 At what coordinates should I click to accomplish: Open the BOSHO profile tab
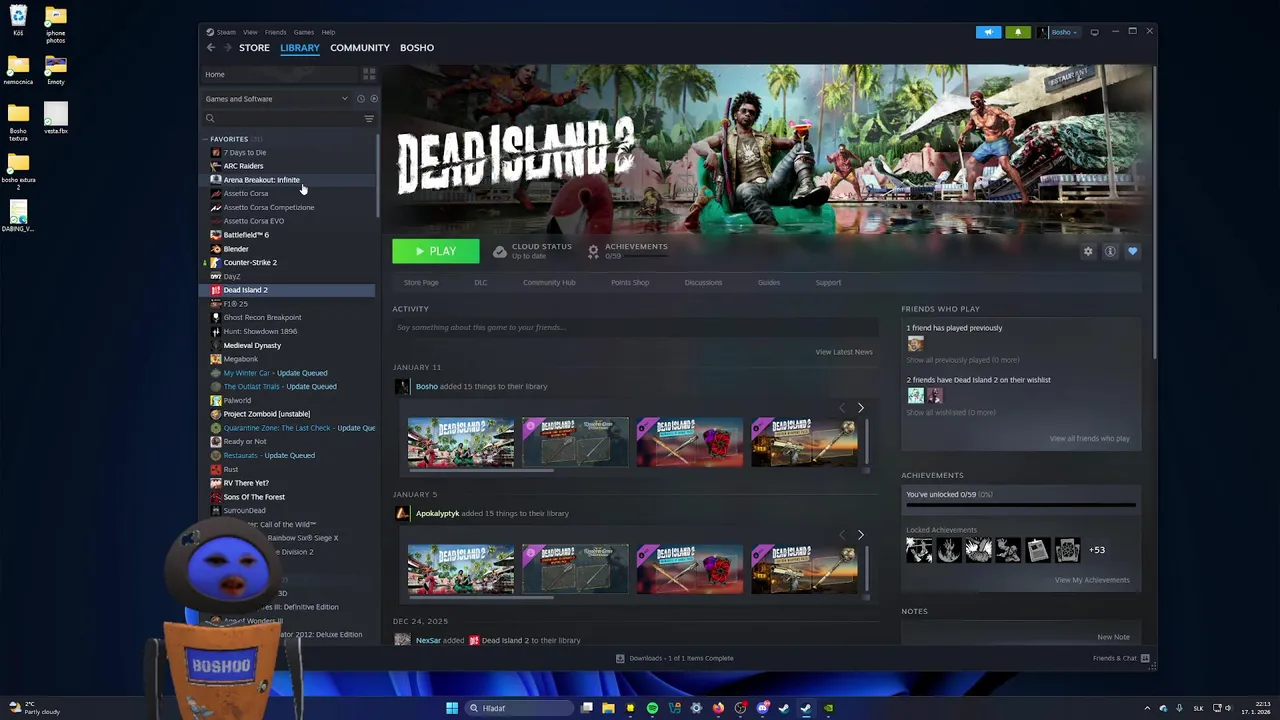tap(417, 48)
